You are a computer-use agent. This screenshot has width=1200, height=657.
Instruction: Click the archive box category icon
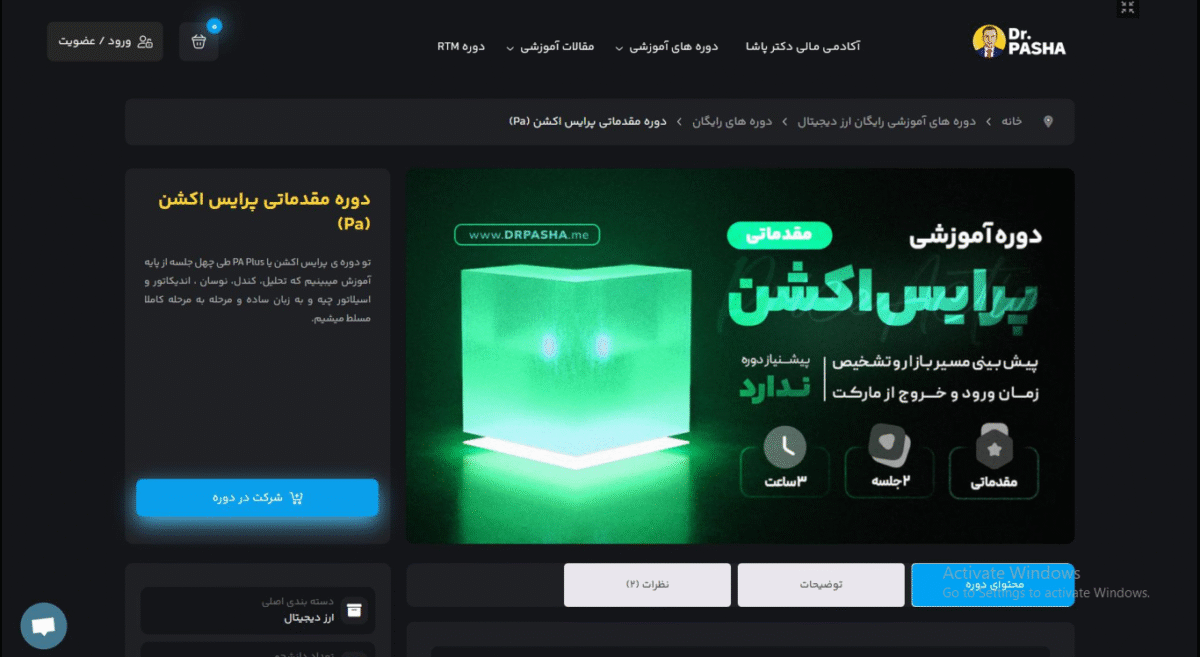(353, 610)
